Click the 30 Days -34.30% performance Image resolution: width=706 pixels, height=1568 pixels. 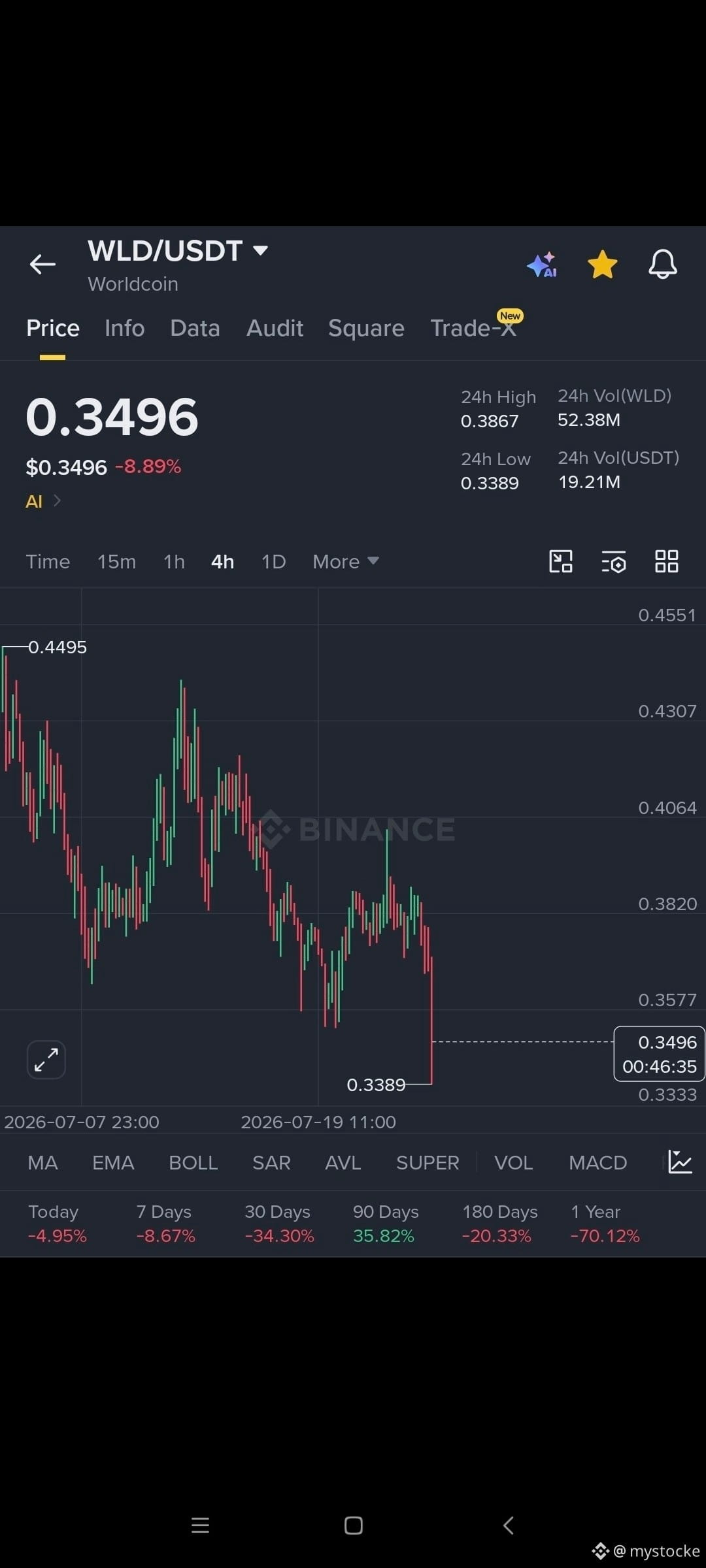coord(279,1224)
